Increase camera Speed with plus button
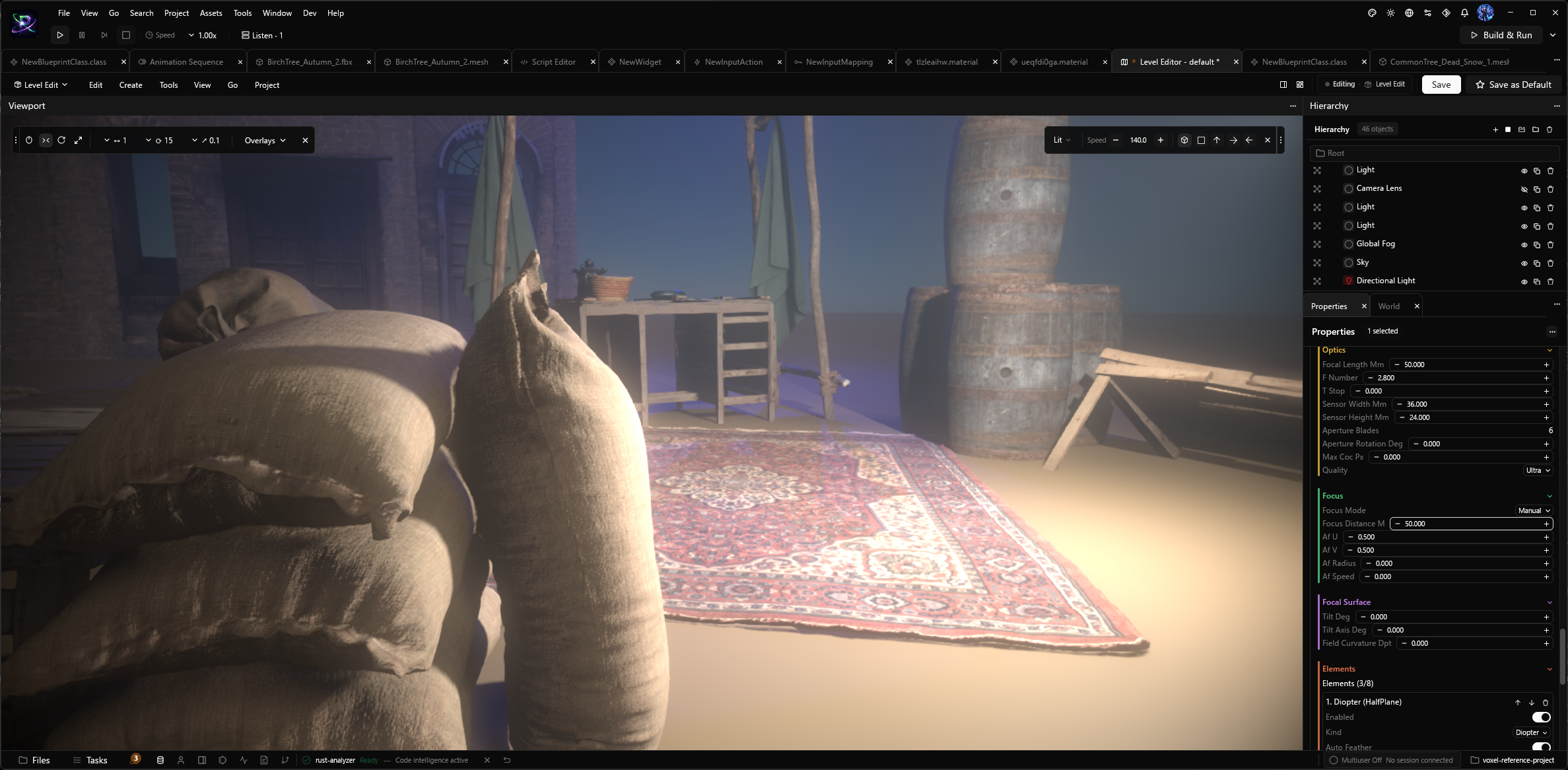Image resolution: width=1568 pixels, height=770 pixels. pyautogui.click(x=1160, y=140)
